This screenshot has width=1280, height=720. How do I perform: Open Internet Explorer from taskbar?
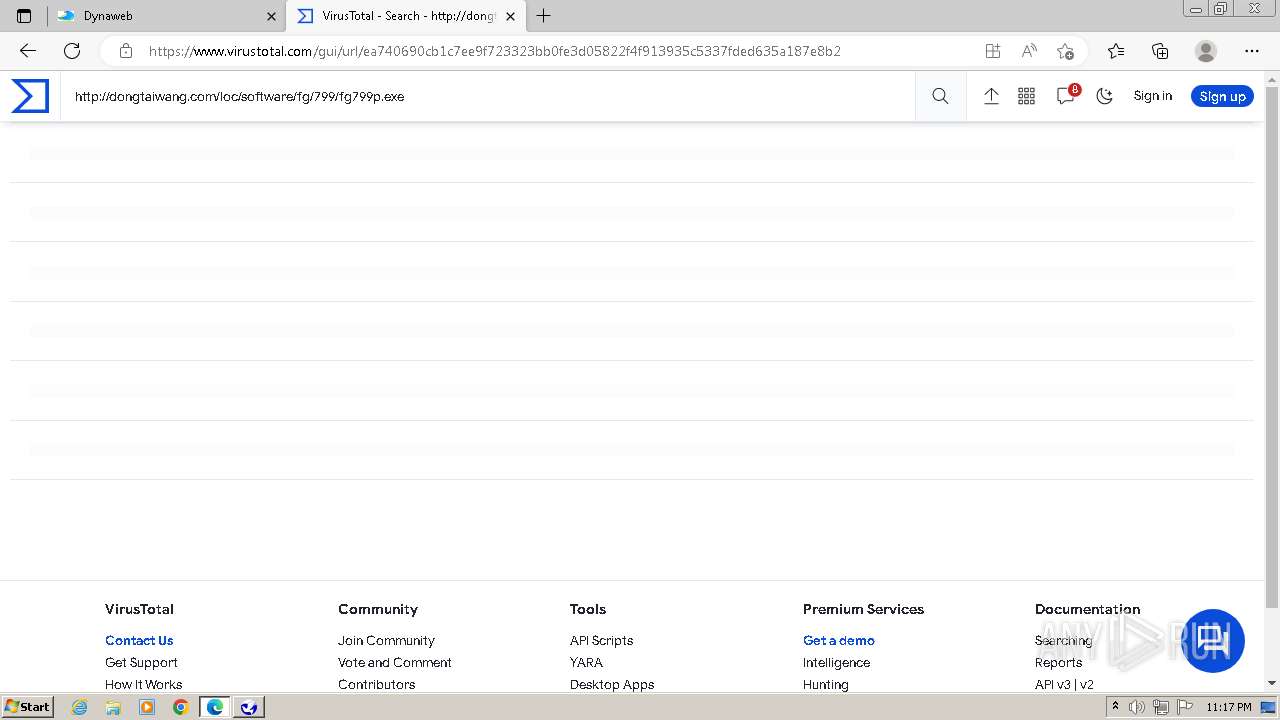point(80,707)
